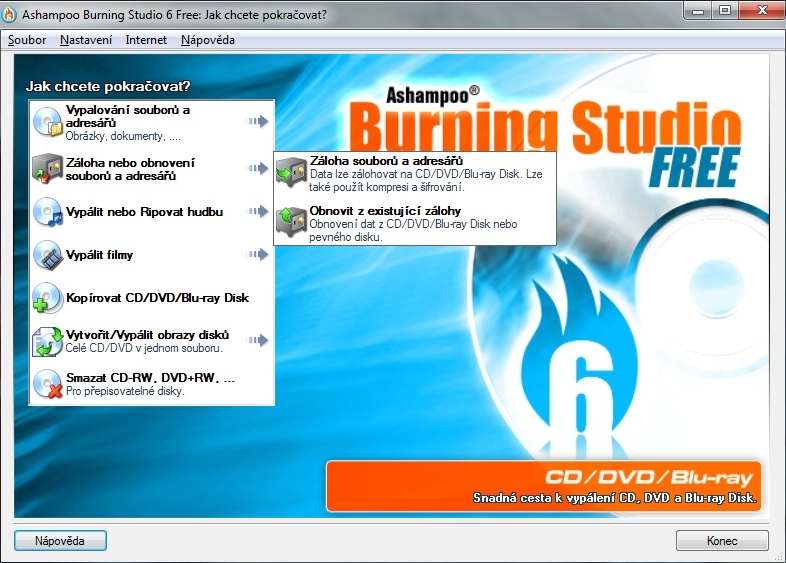Click the Konec button
The image size is (786, 563).
[x=722, y=540]
